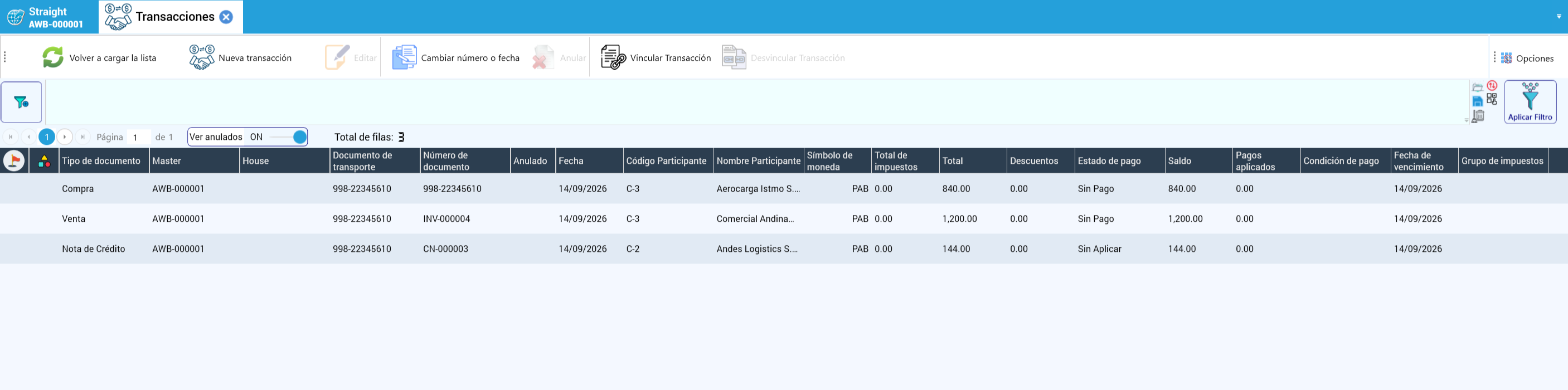Open saved filter with folder icon

point(1477,87)
